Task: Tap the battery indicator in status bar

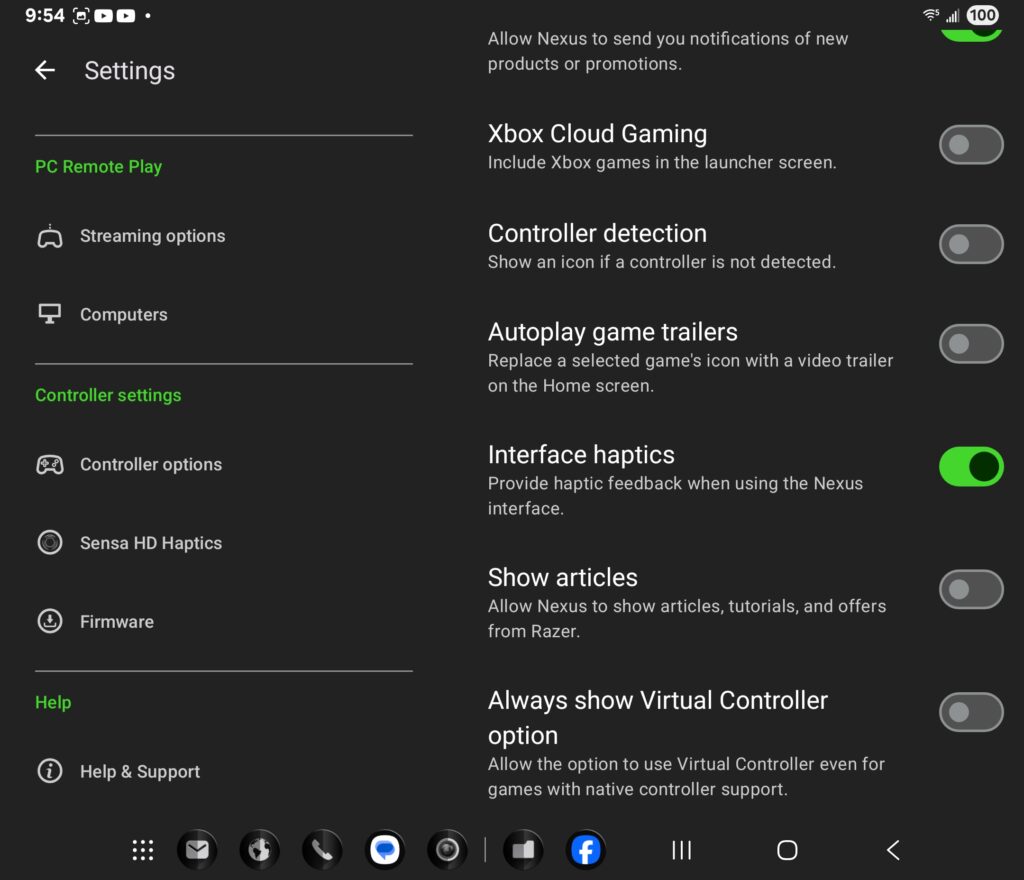Action: [x=983, y=15]
